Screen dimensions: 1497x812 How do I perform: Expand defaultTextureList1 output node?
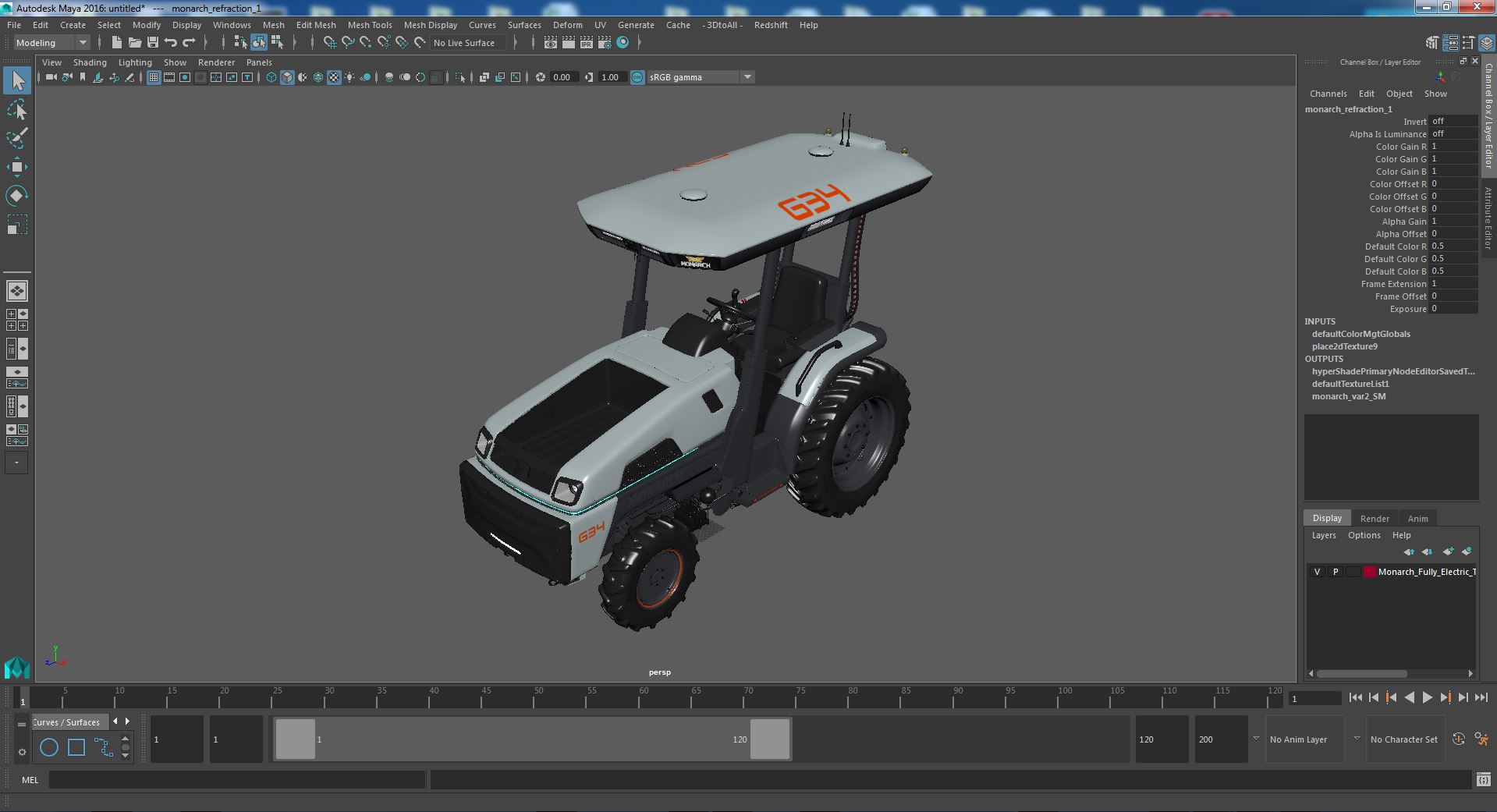pos(1350,384)
